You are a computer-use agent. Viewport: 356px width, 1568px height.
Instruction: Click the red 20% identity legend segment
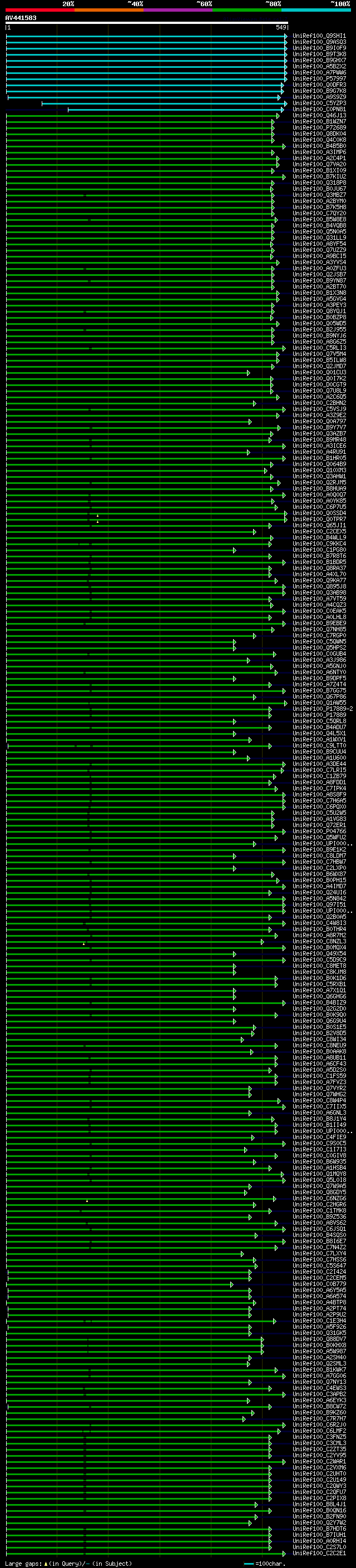[x=39, y=10]
